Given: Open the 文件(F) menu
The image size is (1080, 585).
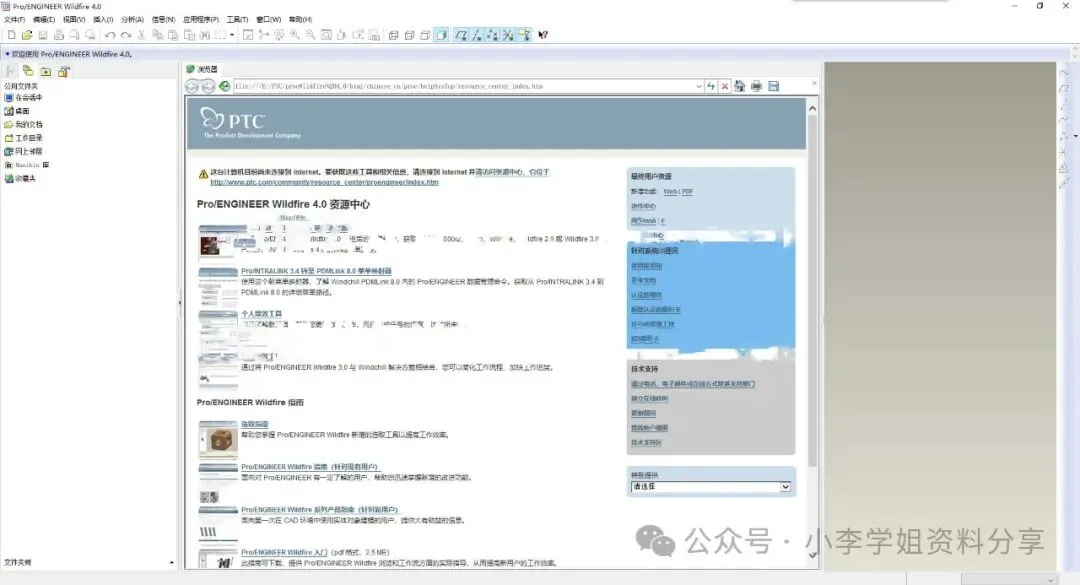Looking at the screenshot, I should 14,19.
